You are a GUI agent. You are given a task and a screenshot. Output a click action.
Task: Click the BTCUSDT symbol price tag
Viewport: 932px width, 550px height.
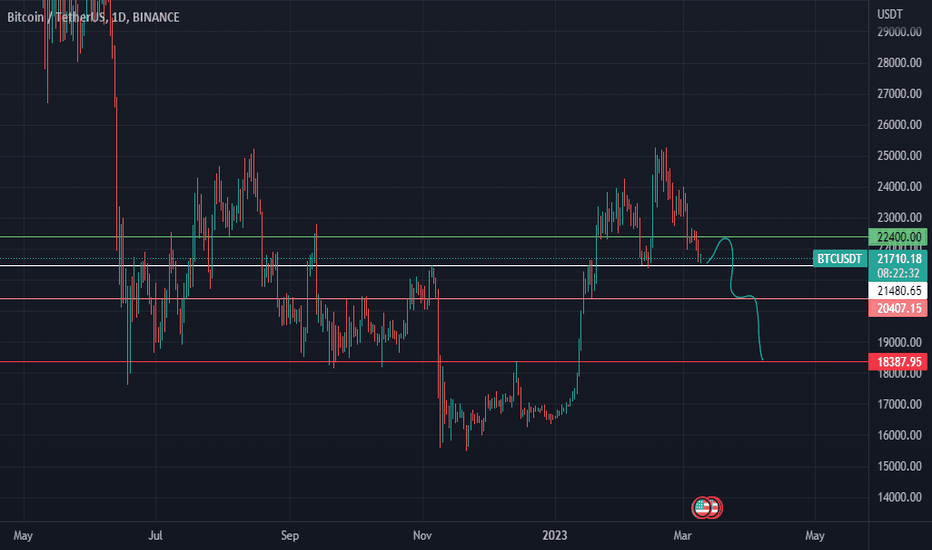tap(839, 259)
